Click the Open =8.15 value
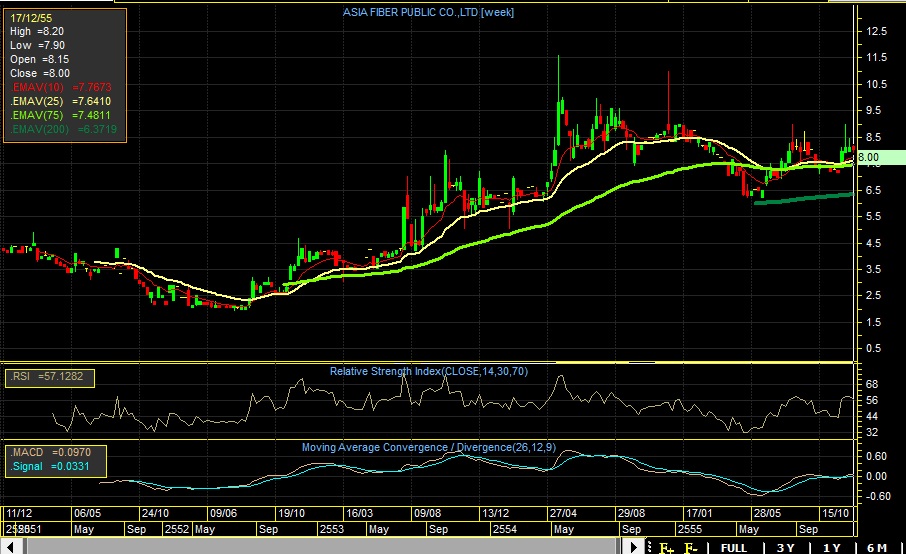 click(x=39, y=60)
